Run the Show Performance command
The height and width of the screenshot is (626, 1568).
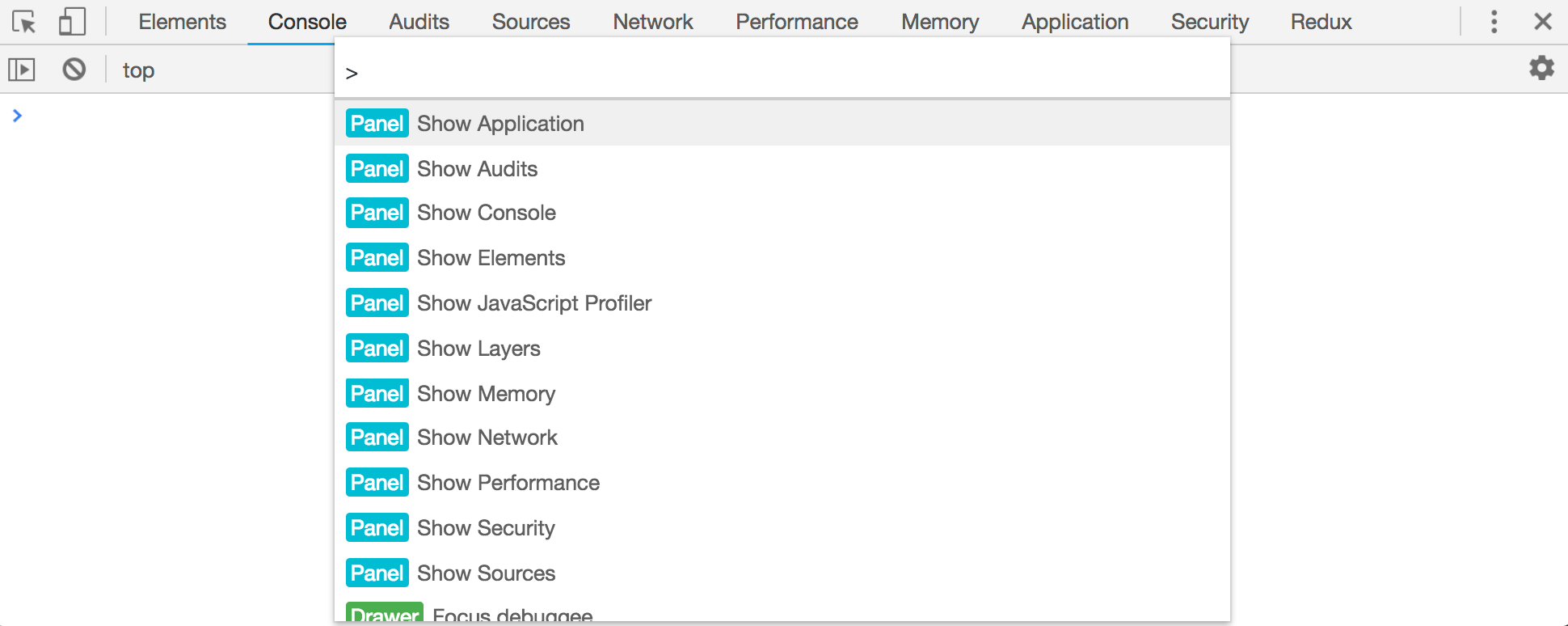pos(782,483)
